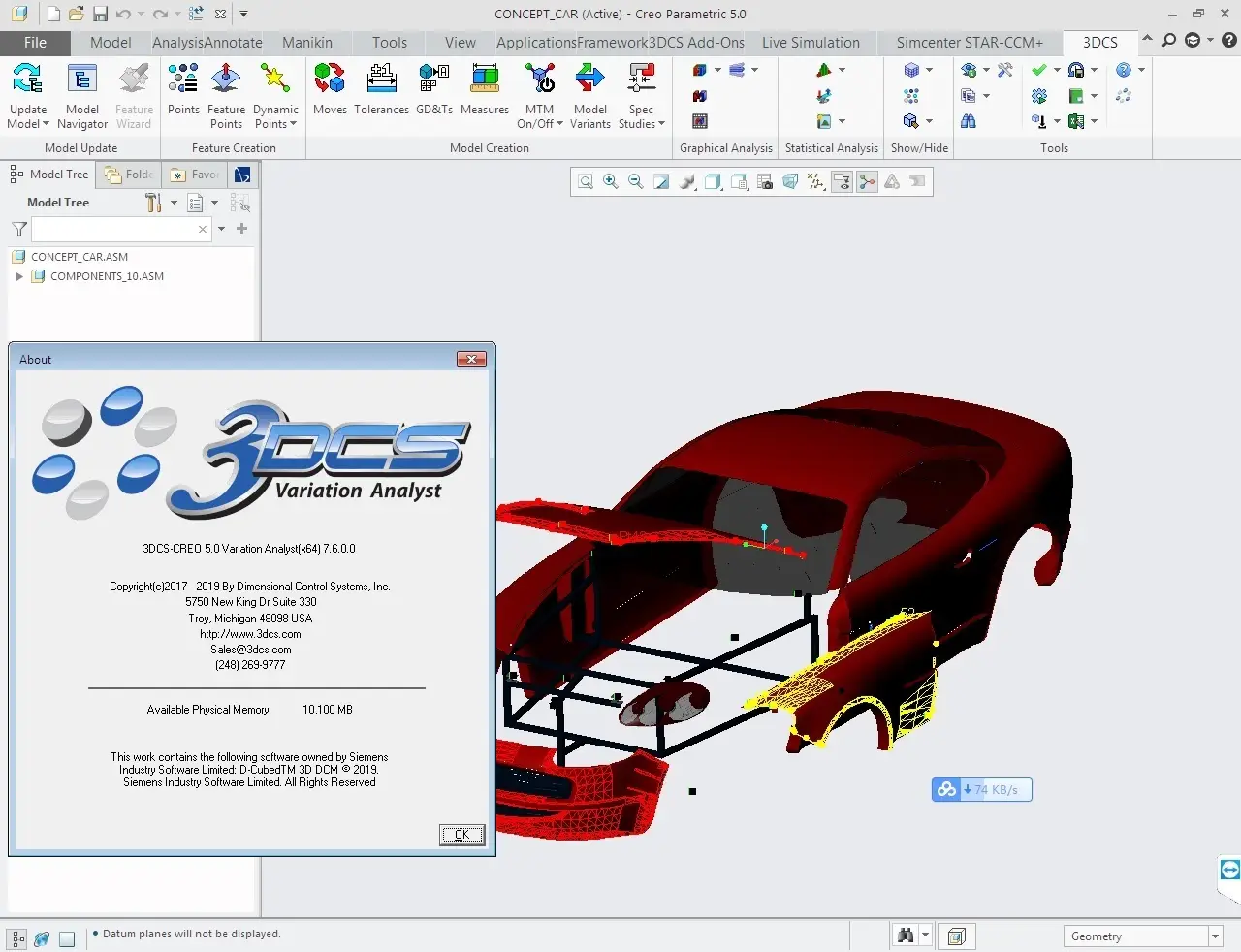
Task: Select the Points feature icon
Action: [x=183, y=79]
